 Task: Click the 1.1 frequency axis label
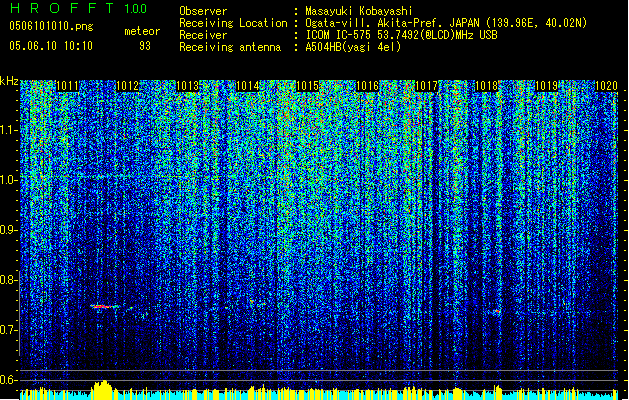click(x=8, y=130)
